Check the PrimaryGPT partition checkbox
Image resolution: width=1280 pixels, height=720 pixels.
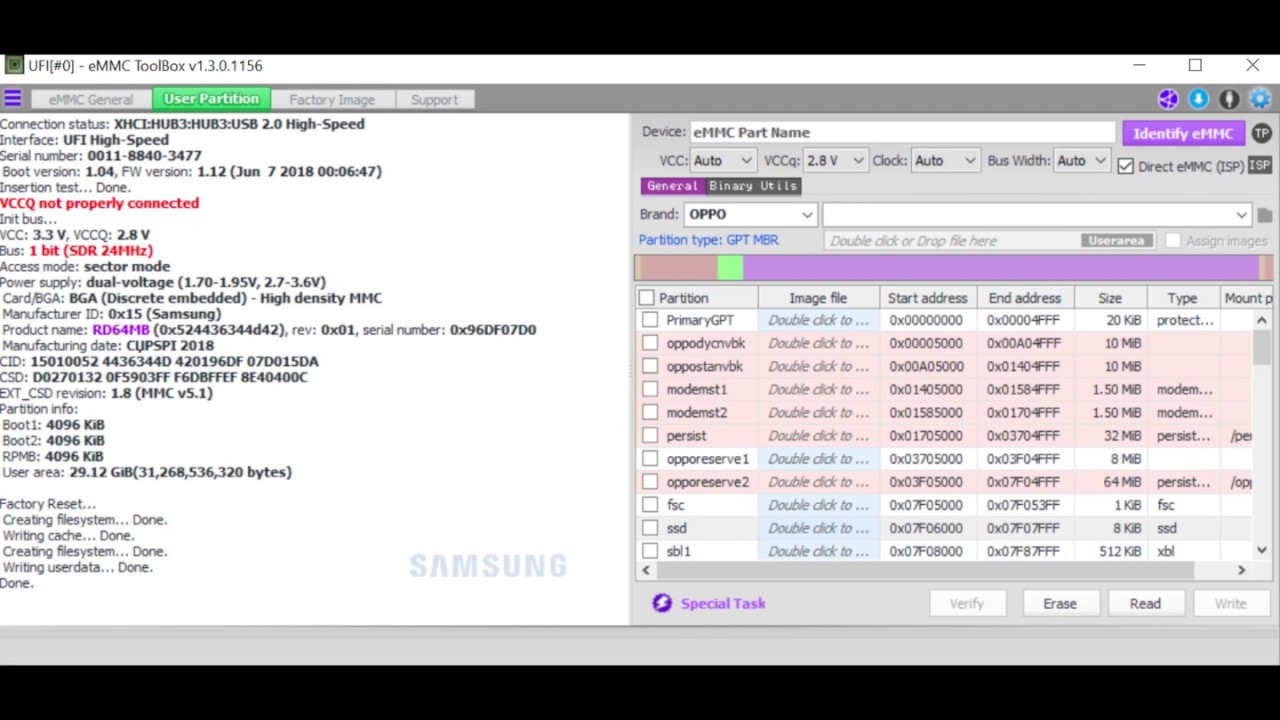point(650,320)
